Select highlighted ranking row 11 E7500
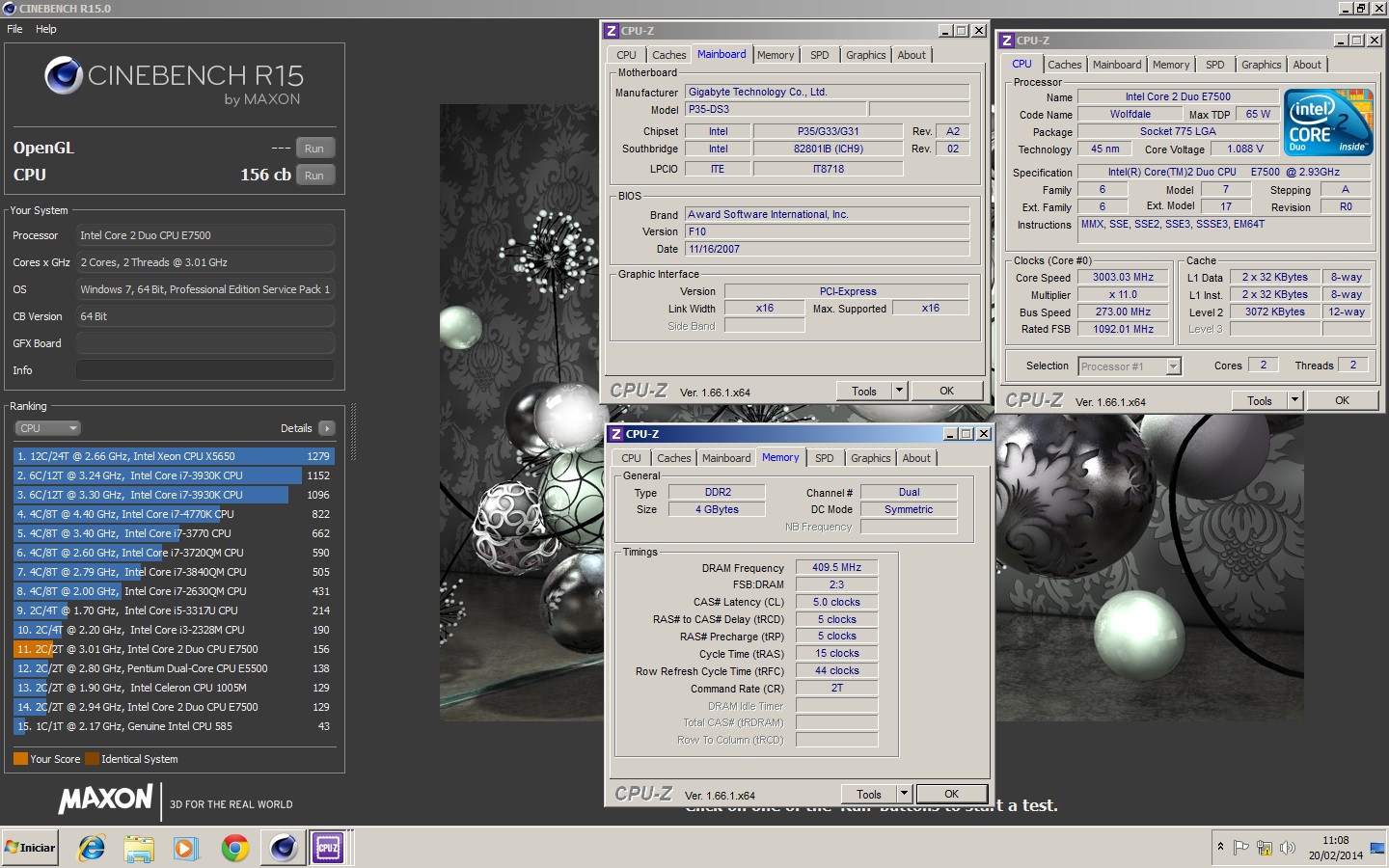The height and width of the screenshot is (868, 1389). tap(174, 649)
